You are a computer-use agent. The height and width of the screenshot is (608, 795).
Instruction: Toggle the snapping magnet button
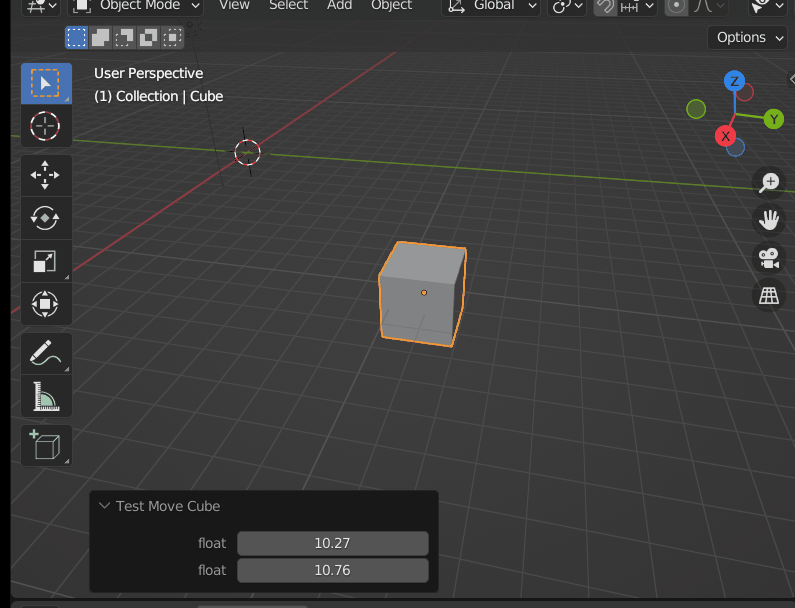(605, 6)
